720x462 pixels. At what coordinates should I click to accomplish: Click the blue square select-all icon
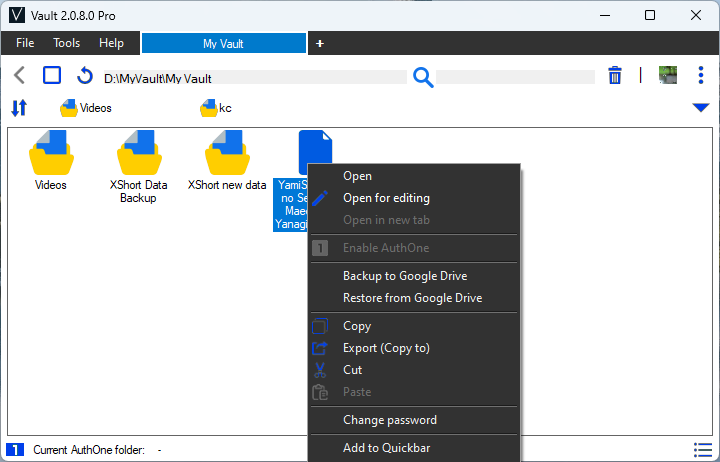pyautogui.click(x=52, y=75)
